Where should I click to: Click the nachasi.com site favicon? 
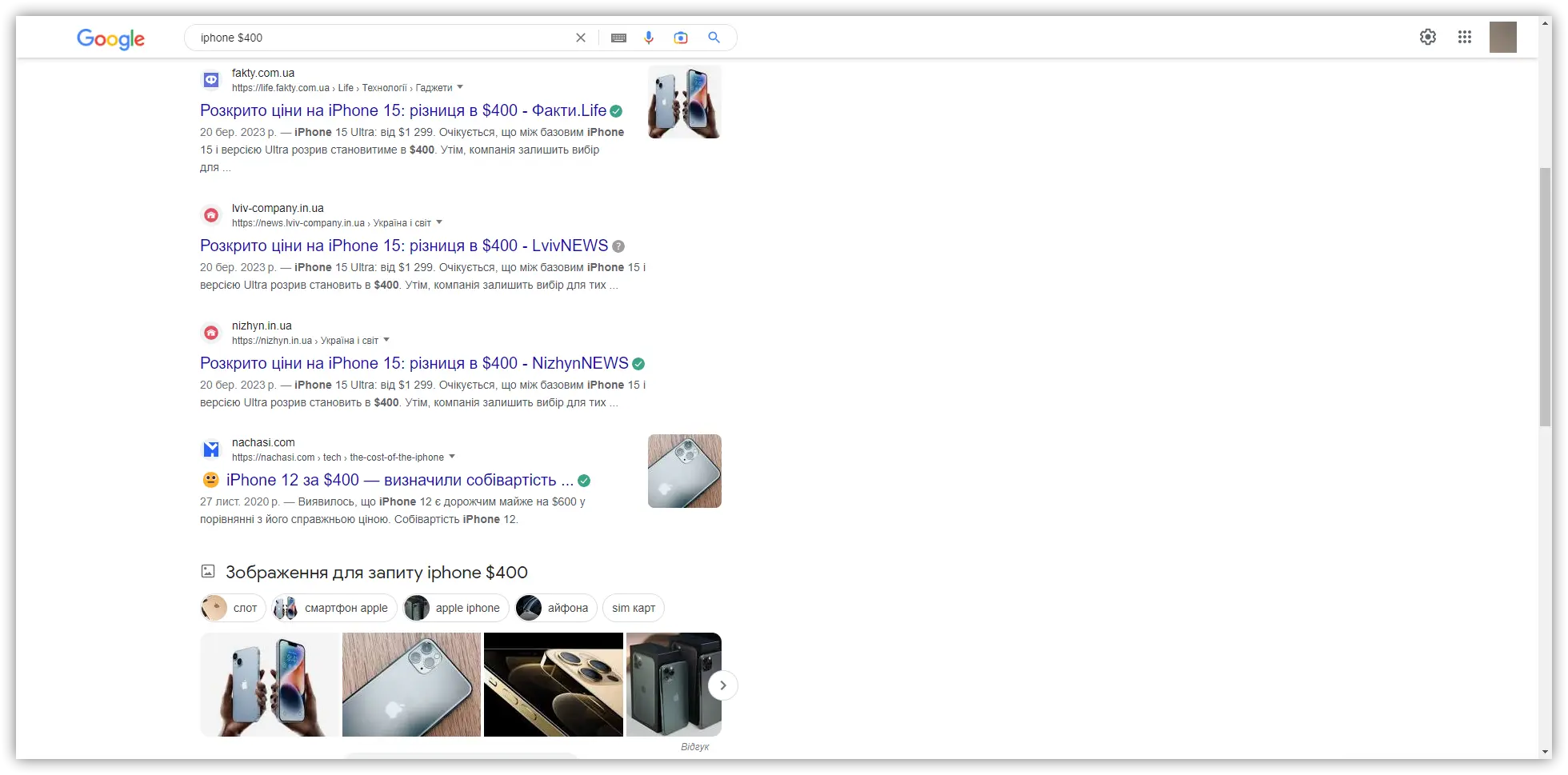point(211,449)
